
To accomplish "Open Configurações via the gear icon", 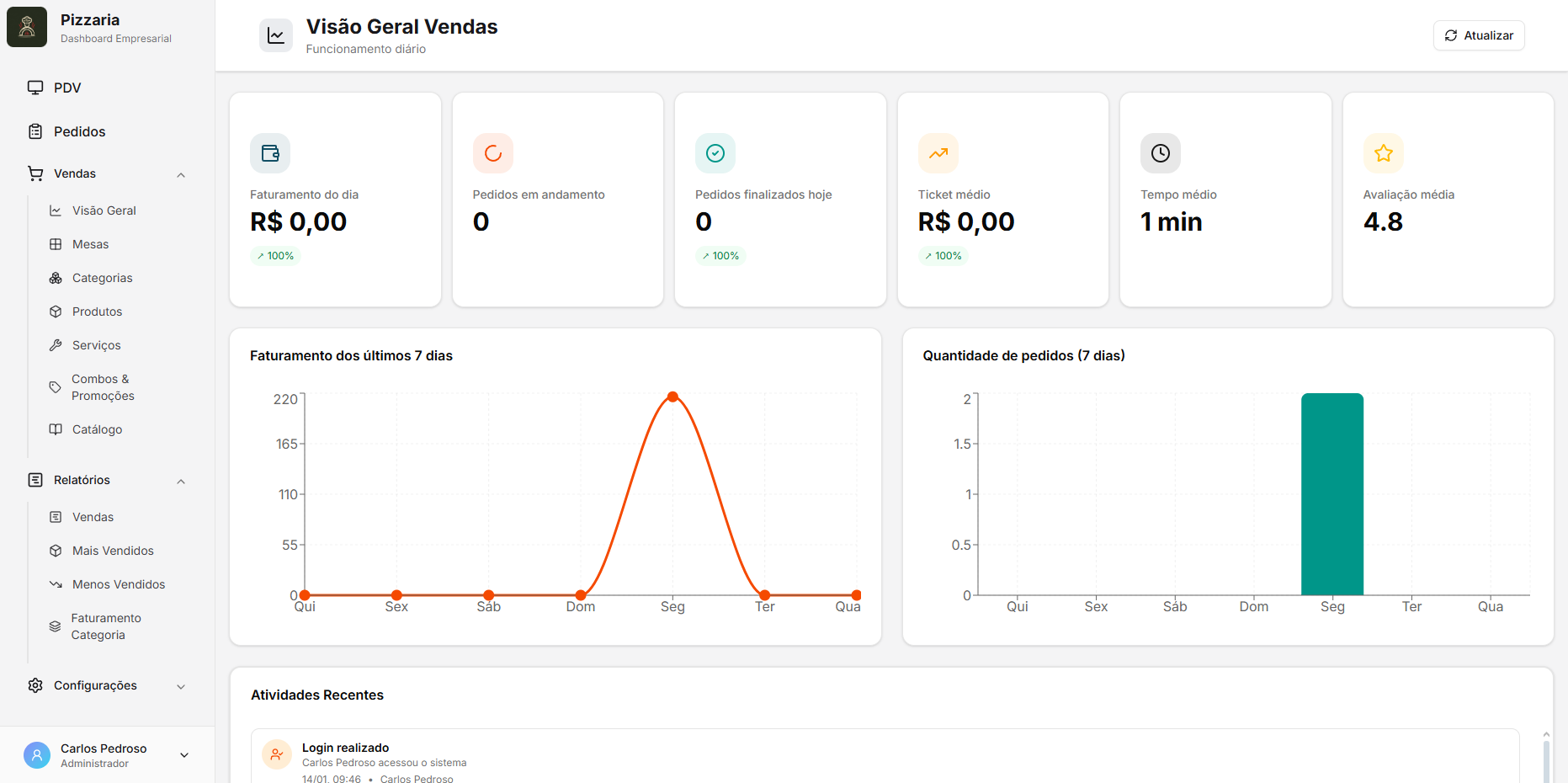I will click(x=35, y=685).
